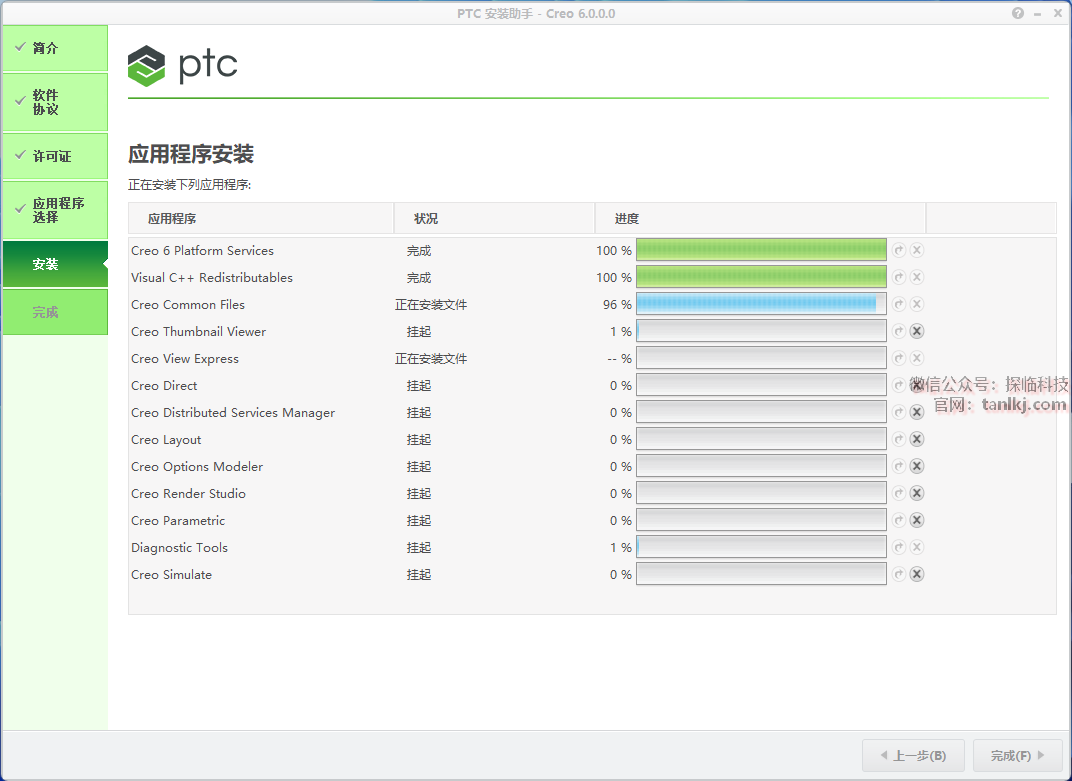Screen dimensions: 1072x781
Task: Cancel the Creo Simulate installation
Action: point(917,575)
